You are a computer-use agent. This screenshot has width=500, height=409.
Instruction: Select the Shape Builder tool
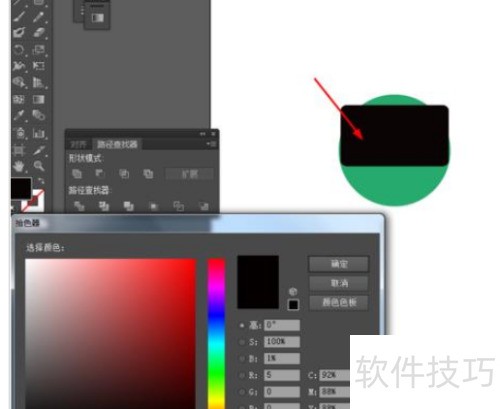(19, 82)
